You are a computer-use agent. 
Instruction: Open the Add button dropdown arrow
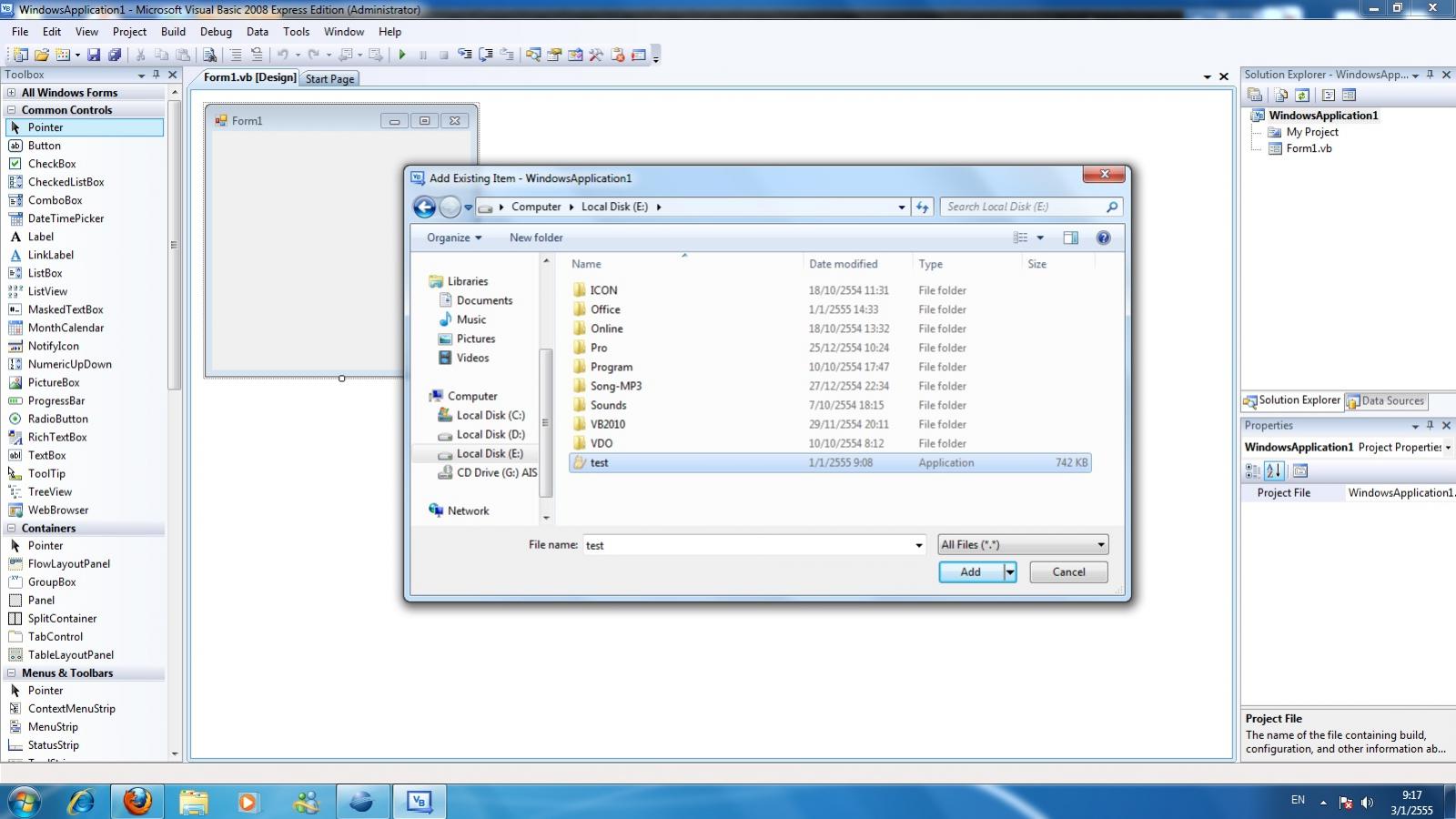pos(1009,571)
